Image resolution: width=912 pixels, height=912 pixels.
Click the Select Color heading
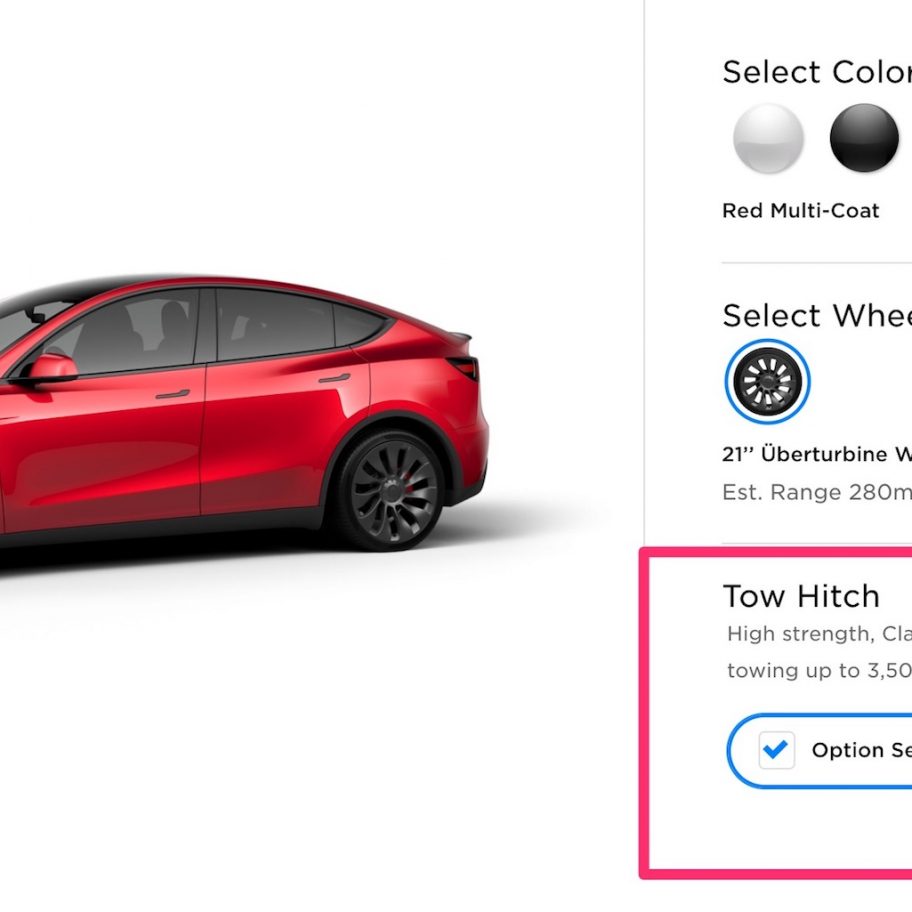point(817,72)
